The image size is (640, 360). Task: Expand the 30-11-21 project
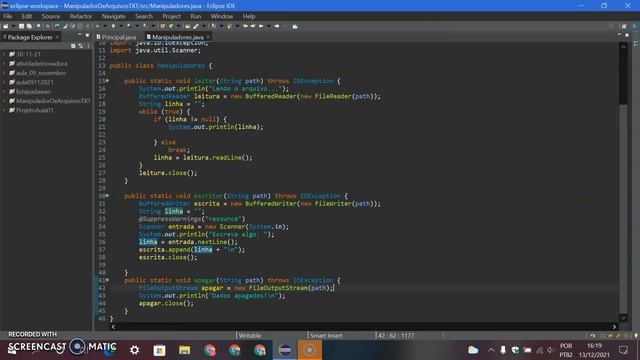coord(4,54)
